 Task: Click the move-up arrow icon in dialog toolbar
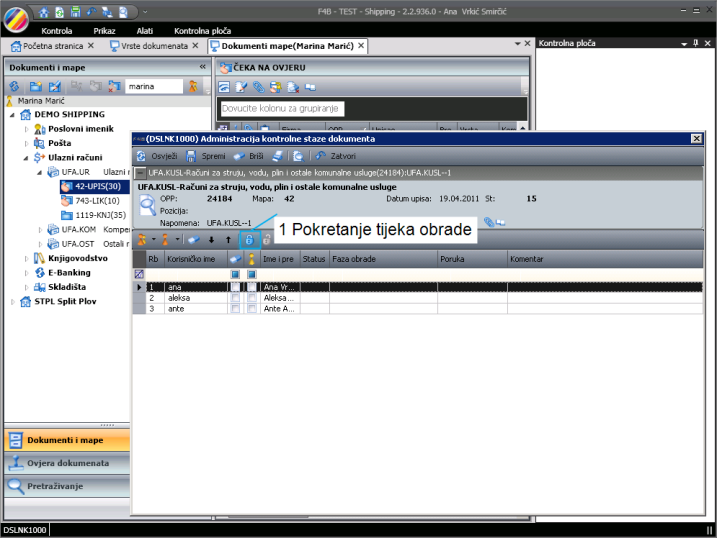point(227,240)
